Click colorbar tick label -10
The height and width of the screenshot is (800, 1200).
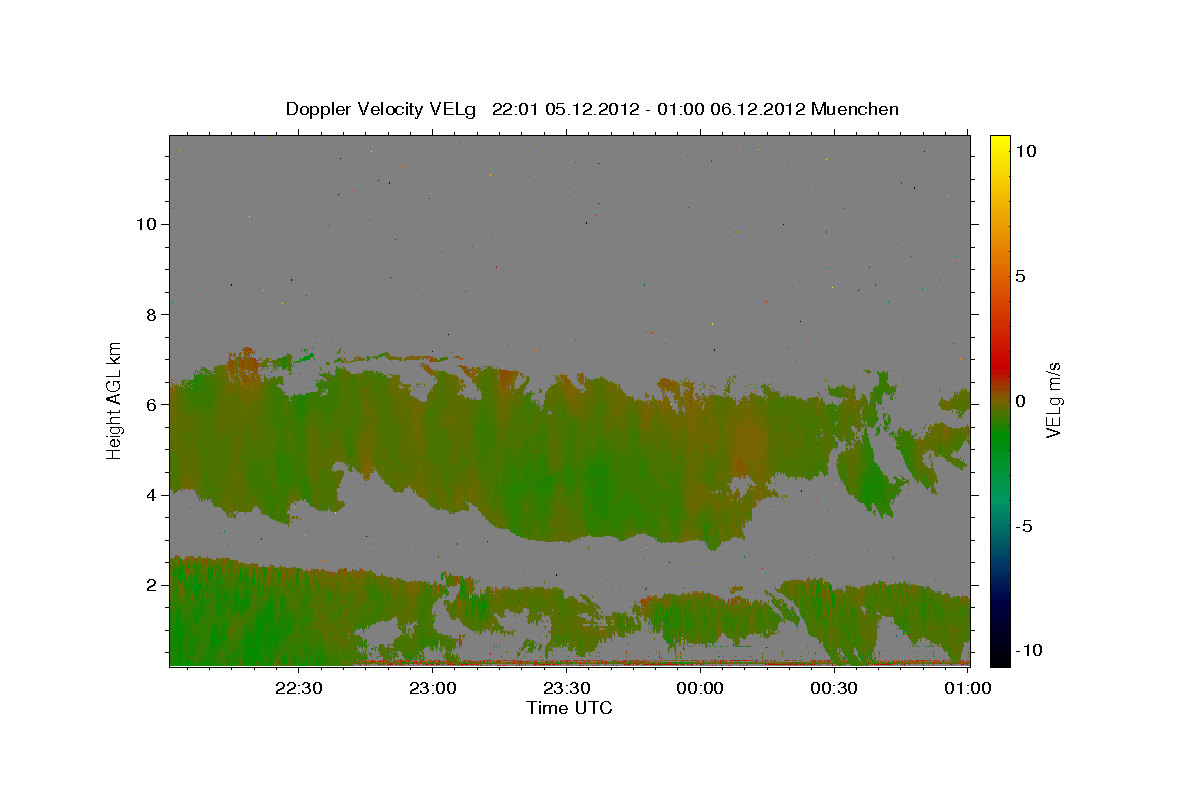pyautogui.click(x=1028, y=650)
